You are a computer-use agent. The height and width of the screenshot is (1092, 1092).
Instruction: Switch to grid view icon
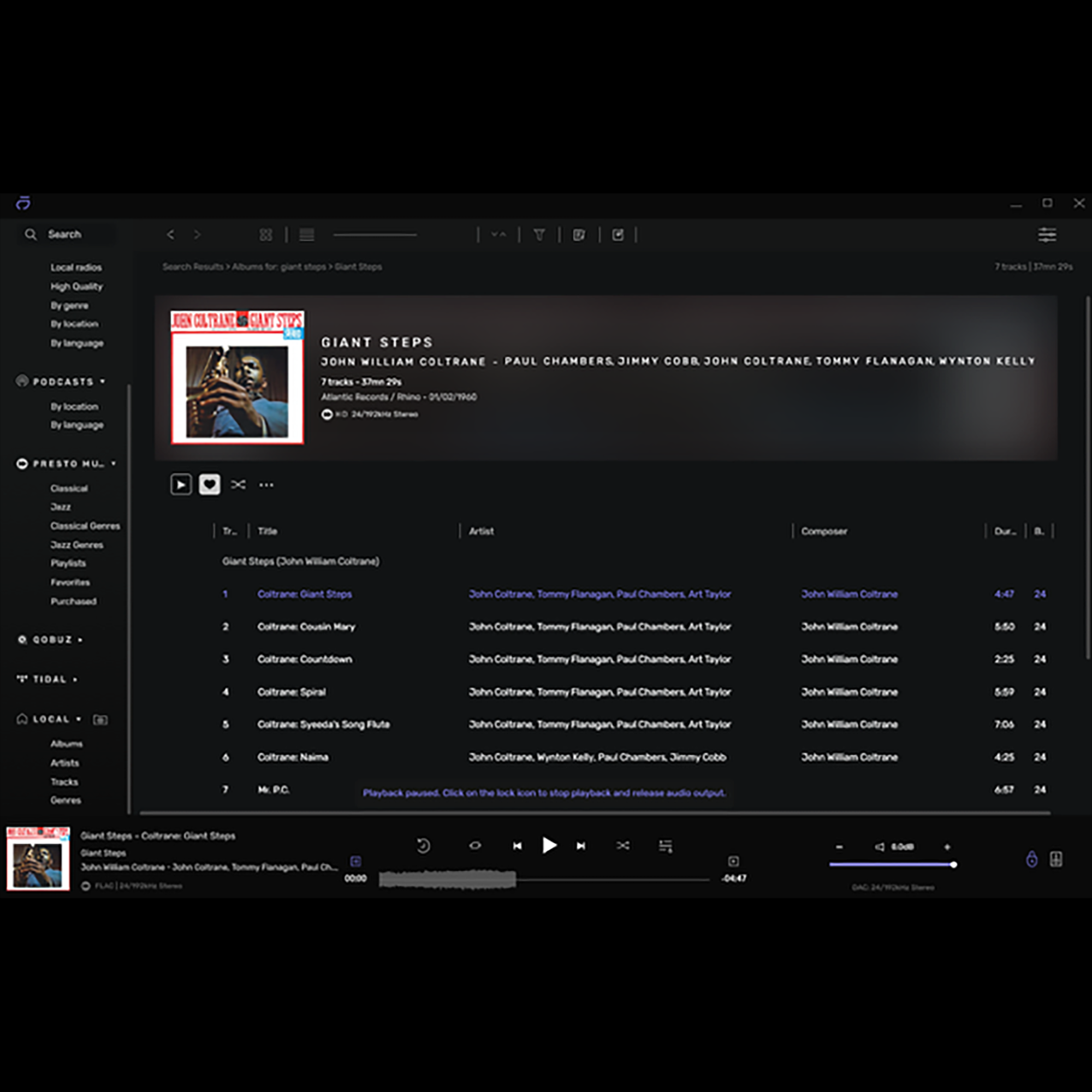click(x=266, y=235)
